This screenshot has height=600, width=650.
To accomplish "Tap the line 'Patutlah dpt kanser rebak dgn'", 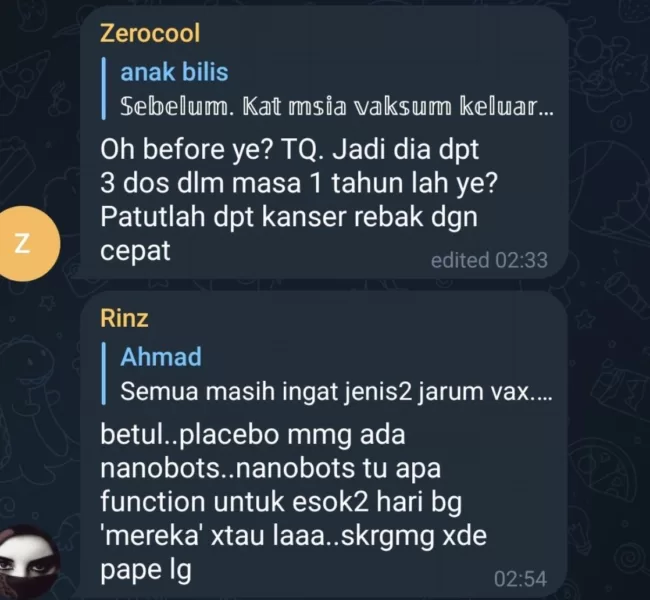I will 289,217.
